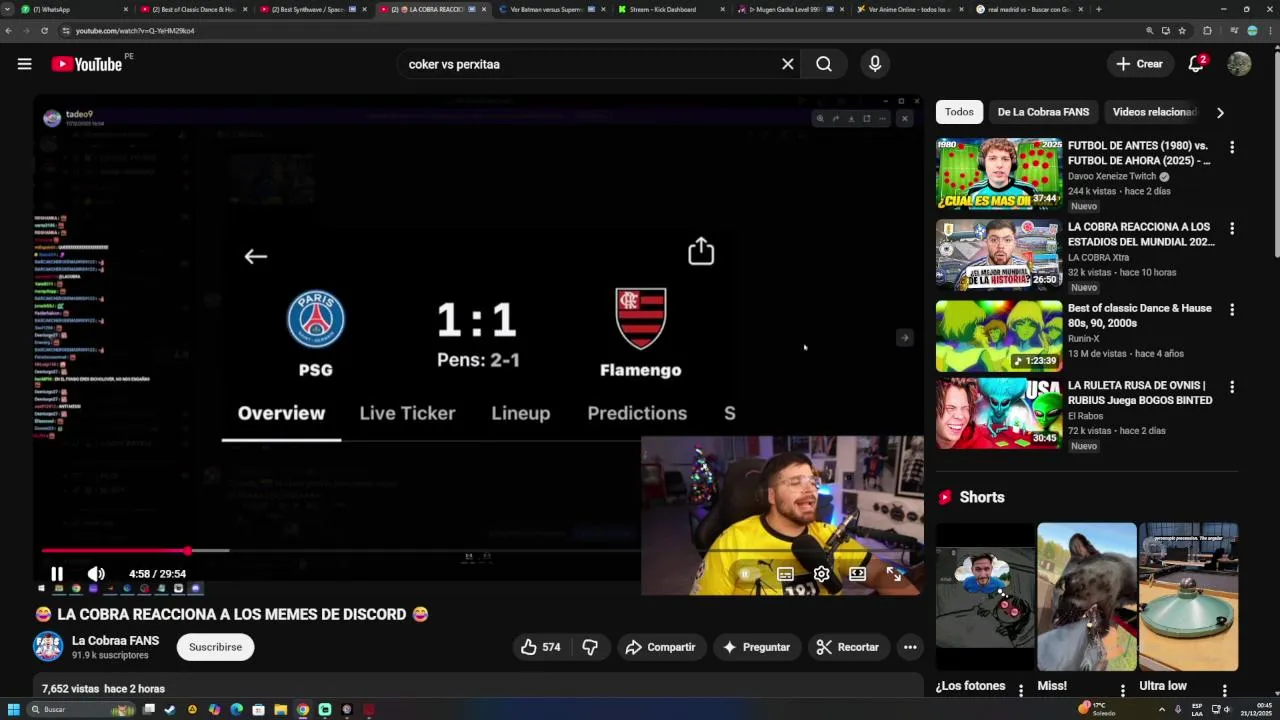Open more actions menu under the video
1280x720 pixels.
(910, 647)
